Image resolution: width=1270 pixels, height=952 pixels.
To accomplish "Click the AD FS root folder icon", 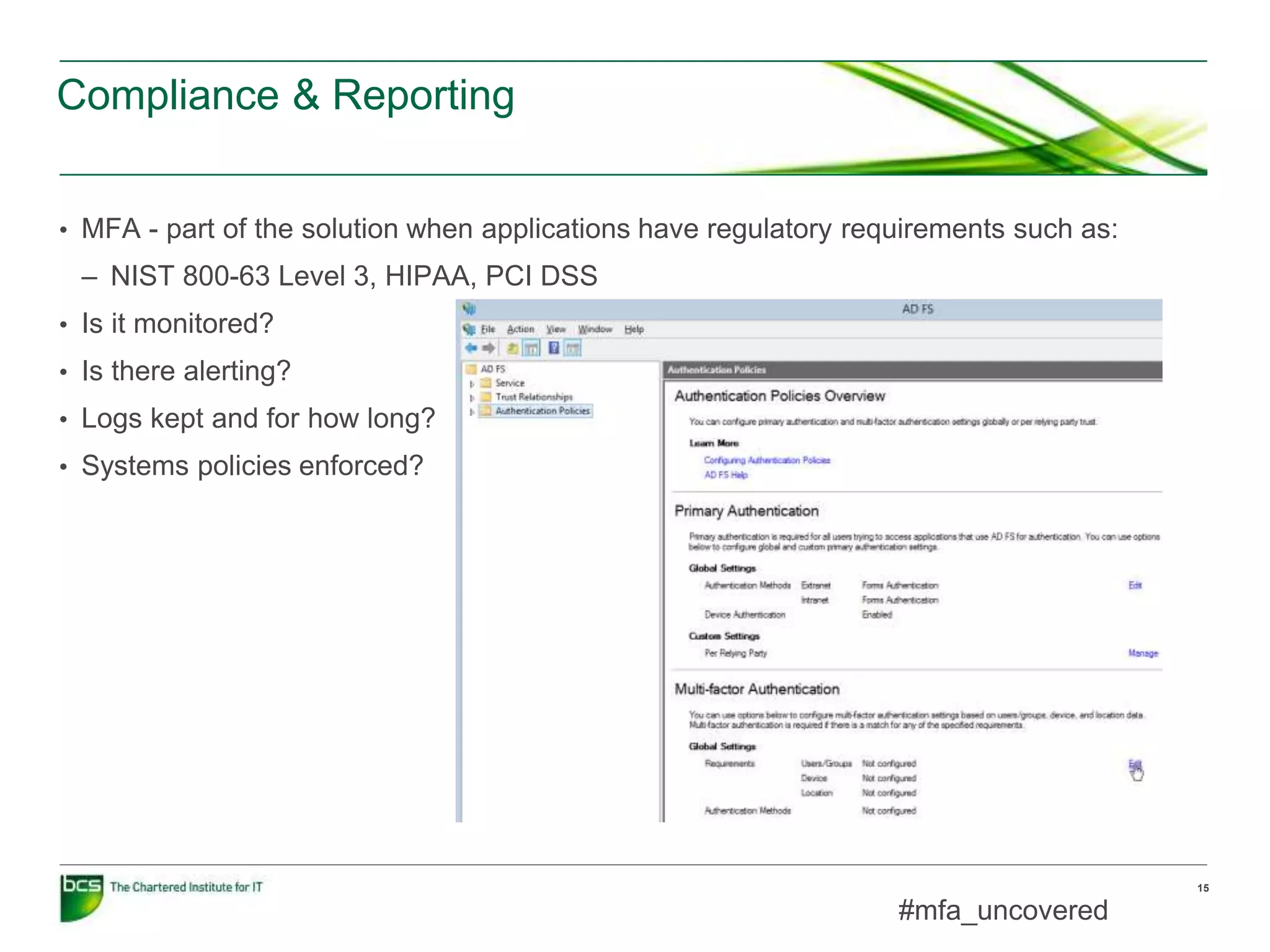I will tap(471, 369).
